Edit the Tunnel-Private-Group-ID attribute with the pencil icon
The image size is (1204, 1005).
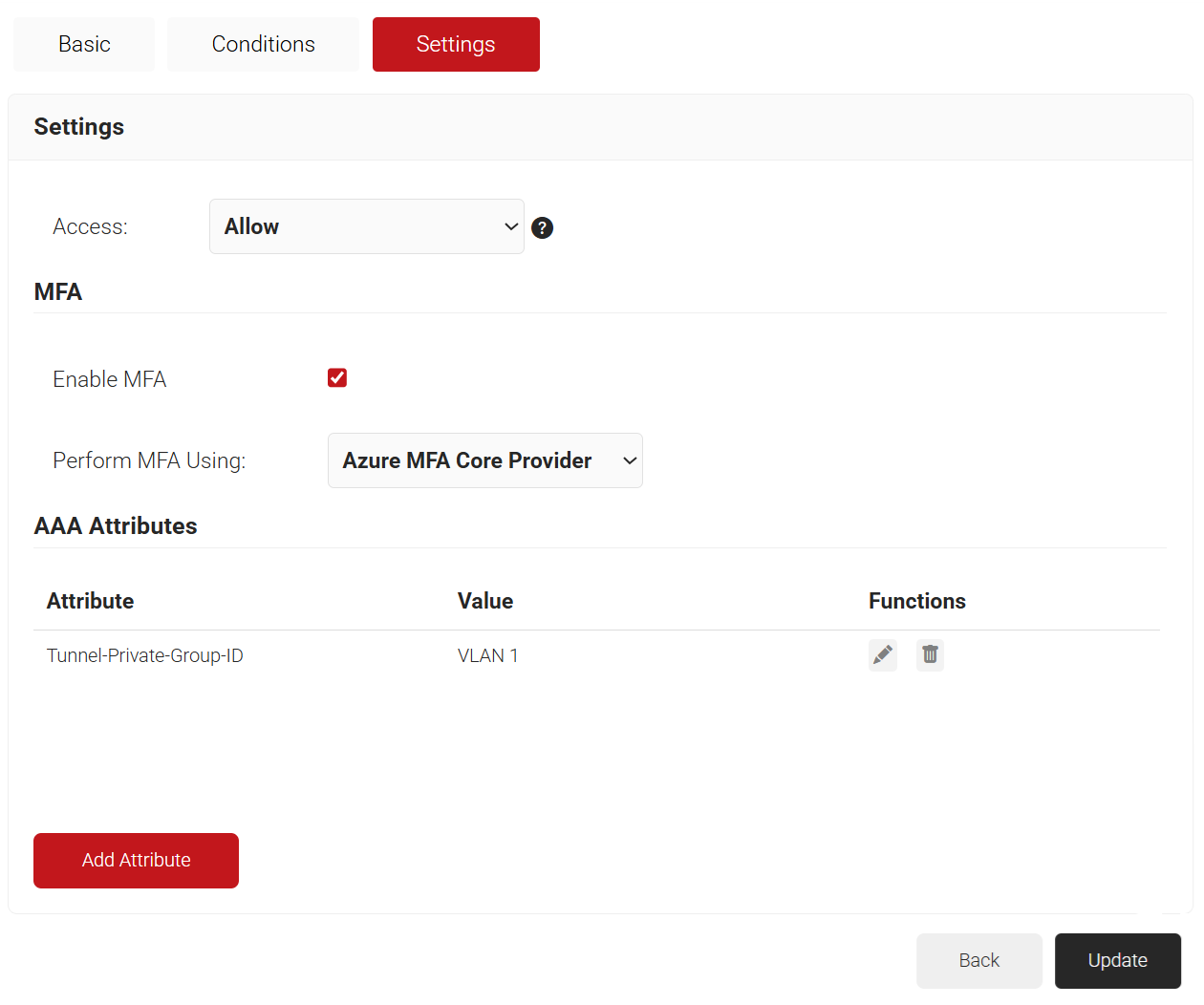[x=882, y=655]
